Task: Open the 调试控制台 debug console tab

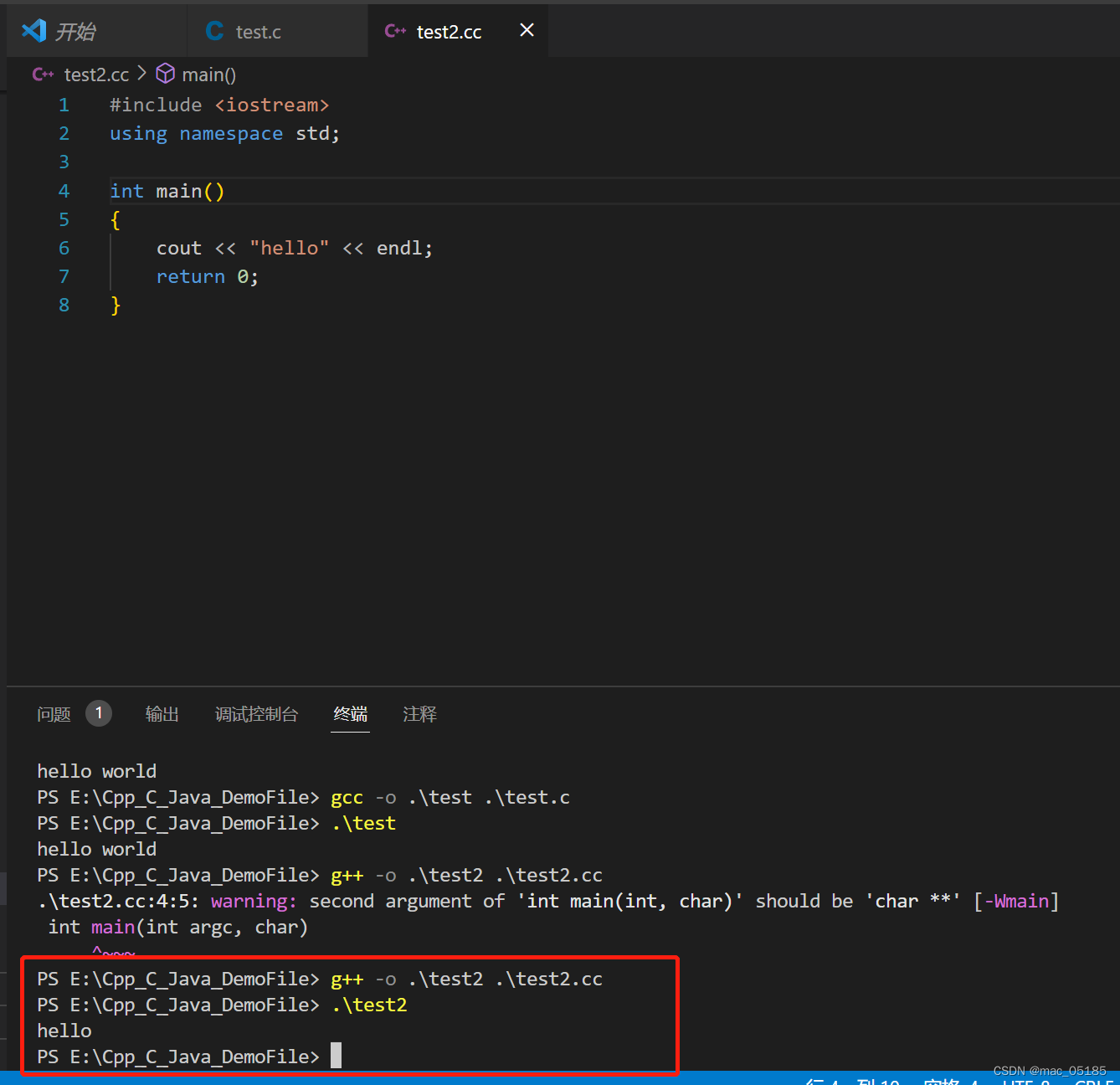Action: pyautogui.click(x=256, y=714)
